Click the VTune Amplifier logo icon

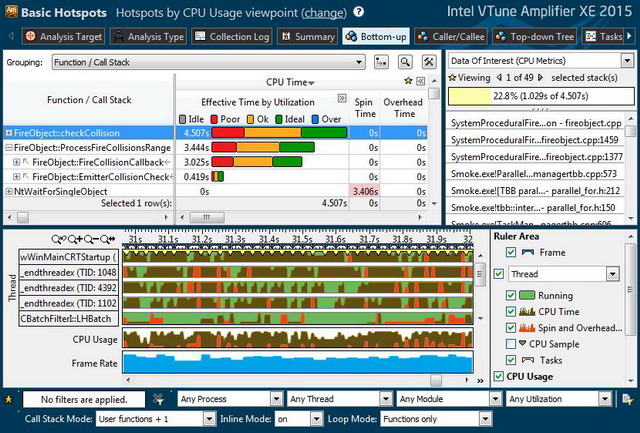tap(11, 12)
